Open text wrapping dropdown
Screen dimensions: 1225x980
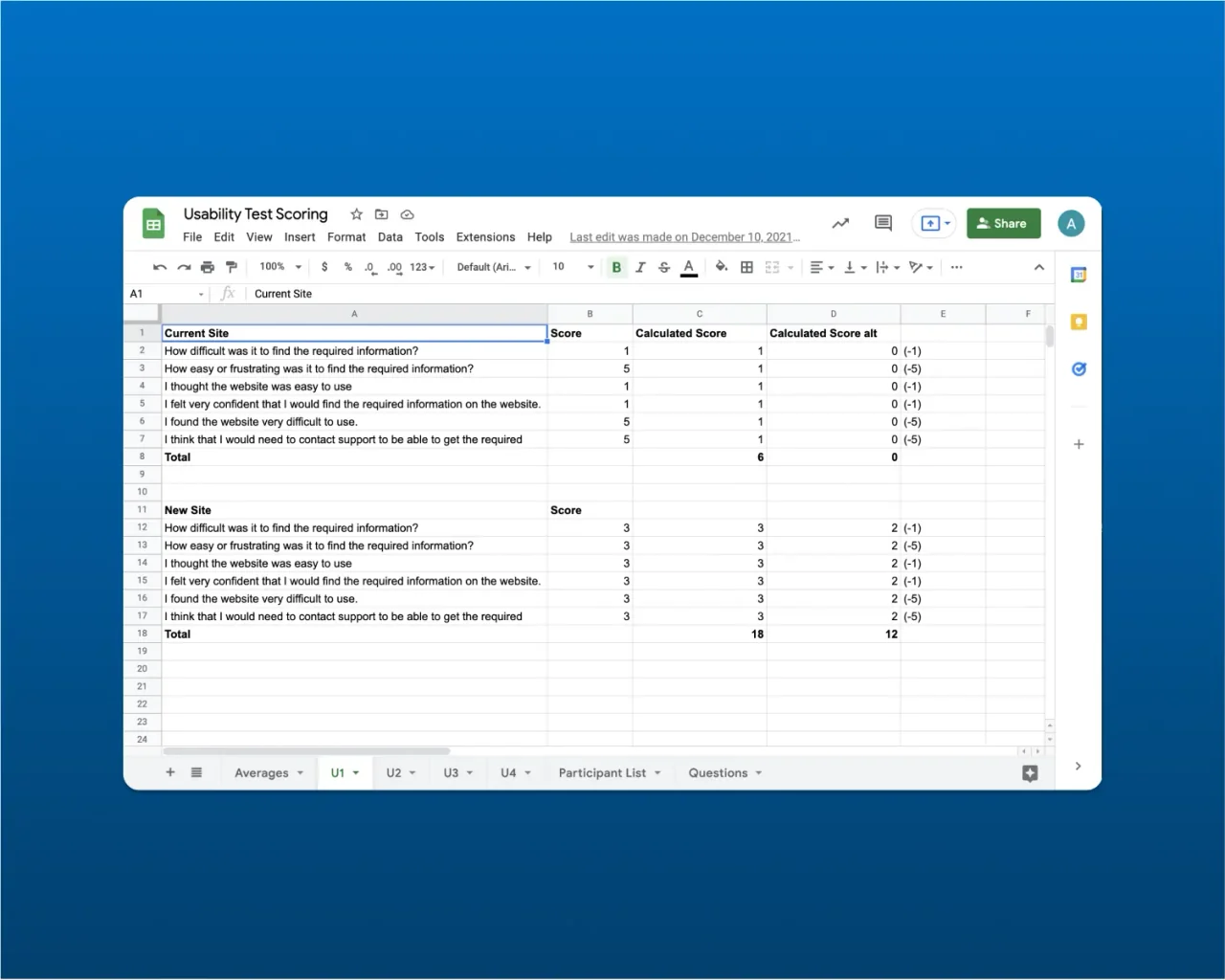pos(887,267)
